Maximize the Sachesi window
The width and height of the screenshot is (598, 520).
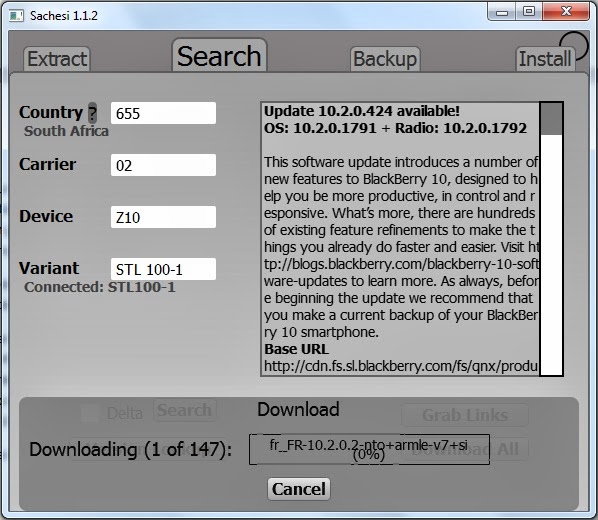(x=529, y=11)
